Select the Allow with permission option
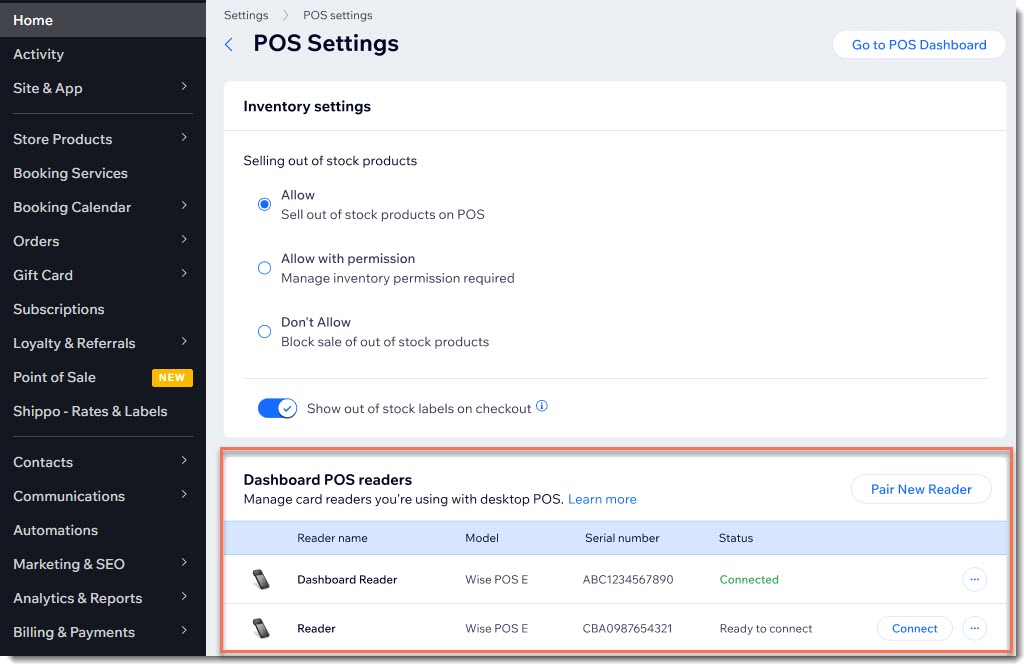Image resolution: width=1031 pixels, height=671 pixels. (264, 267)
